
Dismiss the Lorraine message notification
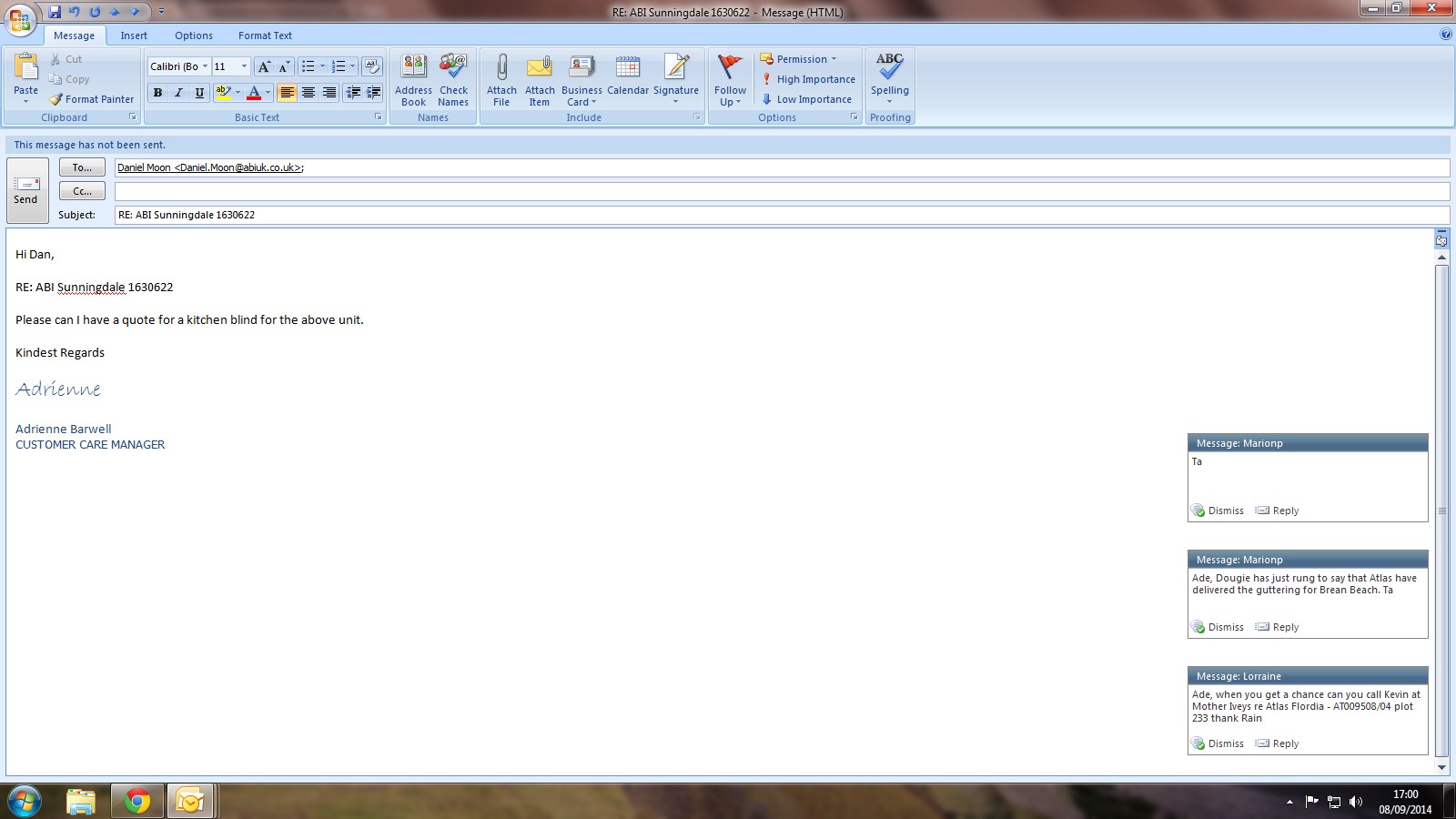coord(1218,743)
